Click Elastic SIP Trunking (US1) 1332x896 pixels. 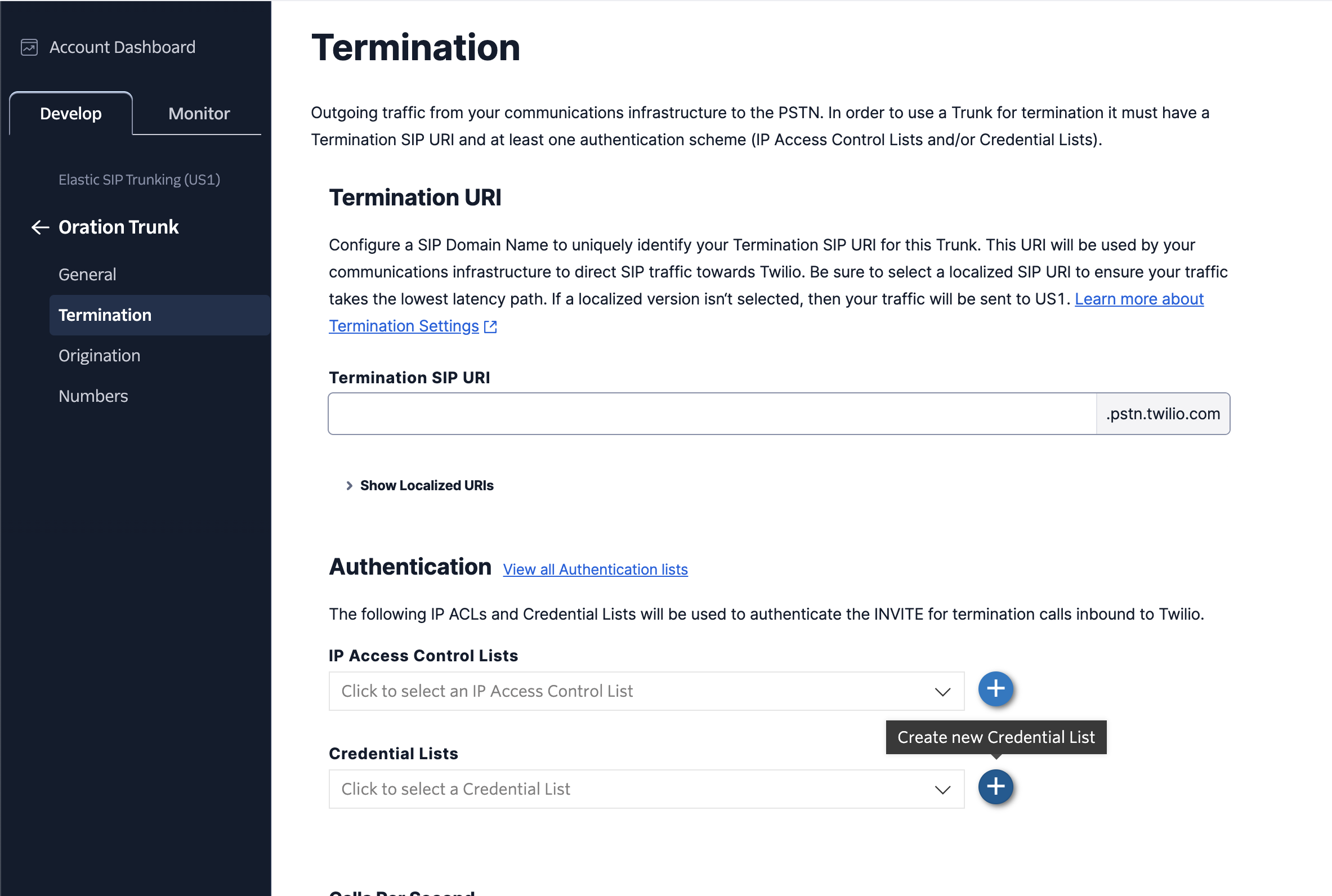[x=138, y=180]
